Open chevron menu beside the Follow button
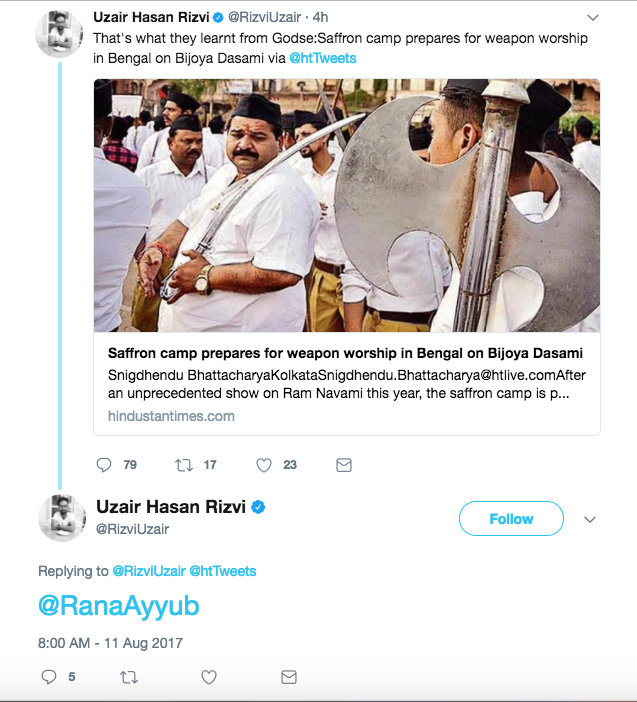 point(590,519)
